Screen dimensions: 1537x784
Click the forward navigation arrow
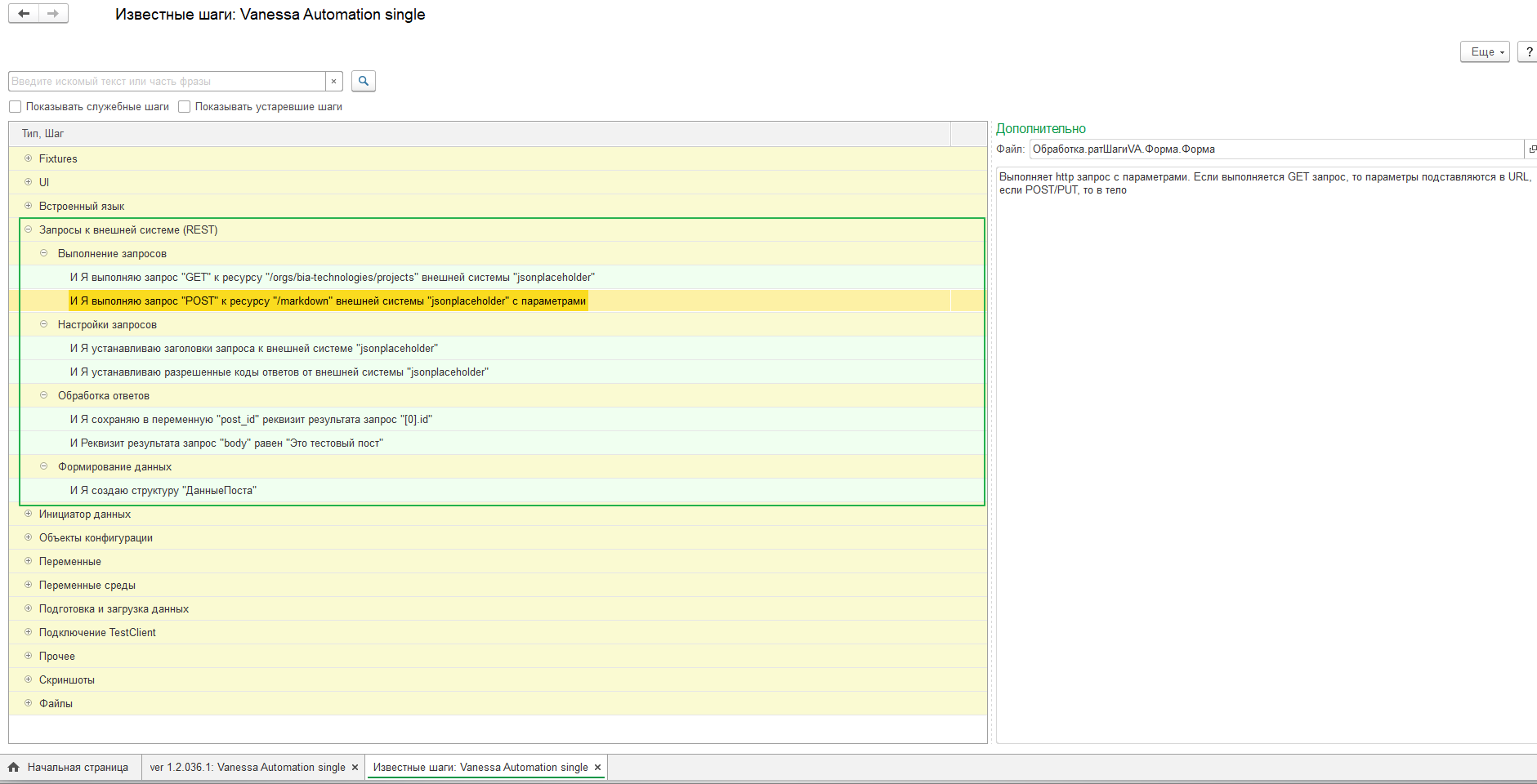click(x=53, y=14)
